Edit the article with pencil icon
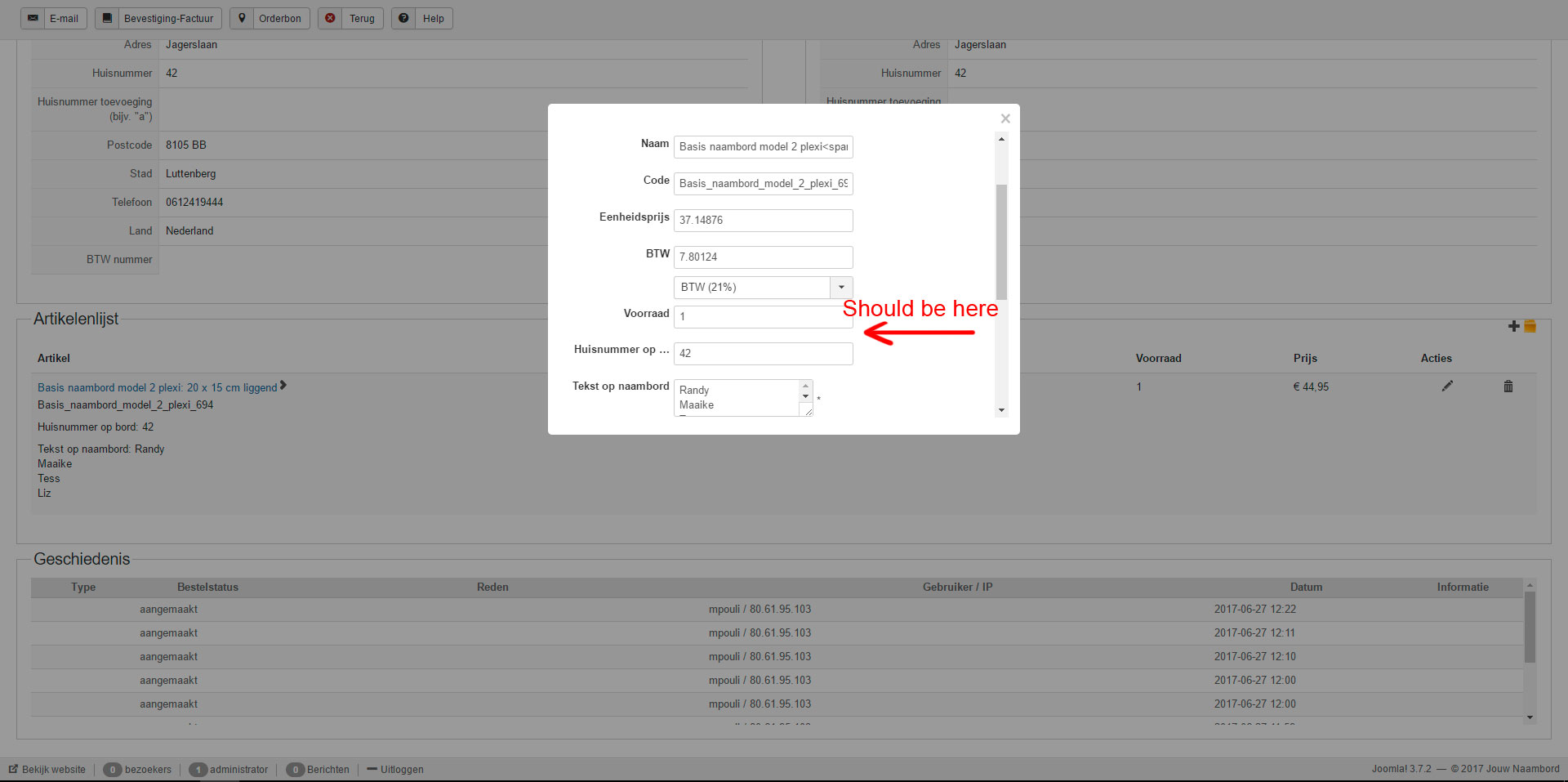Viewport: 1568px width, 782px height. (1447, 386)
